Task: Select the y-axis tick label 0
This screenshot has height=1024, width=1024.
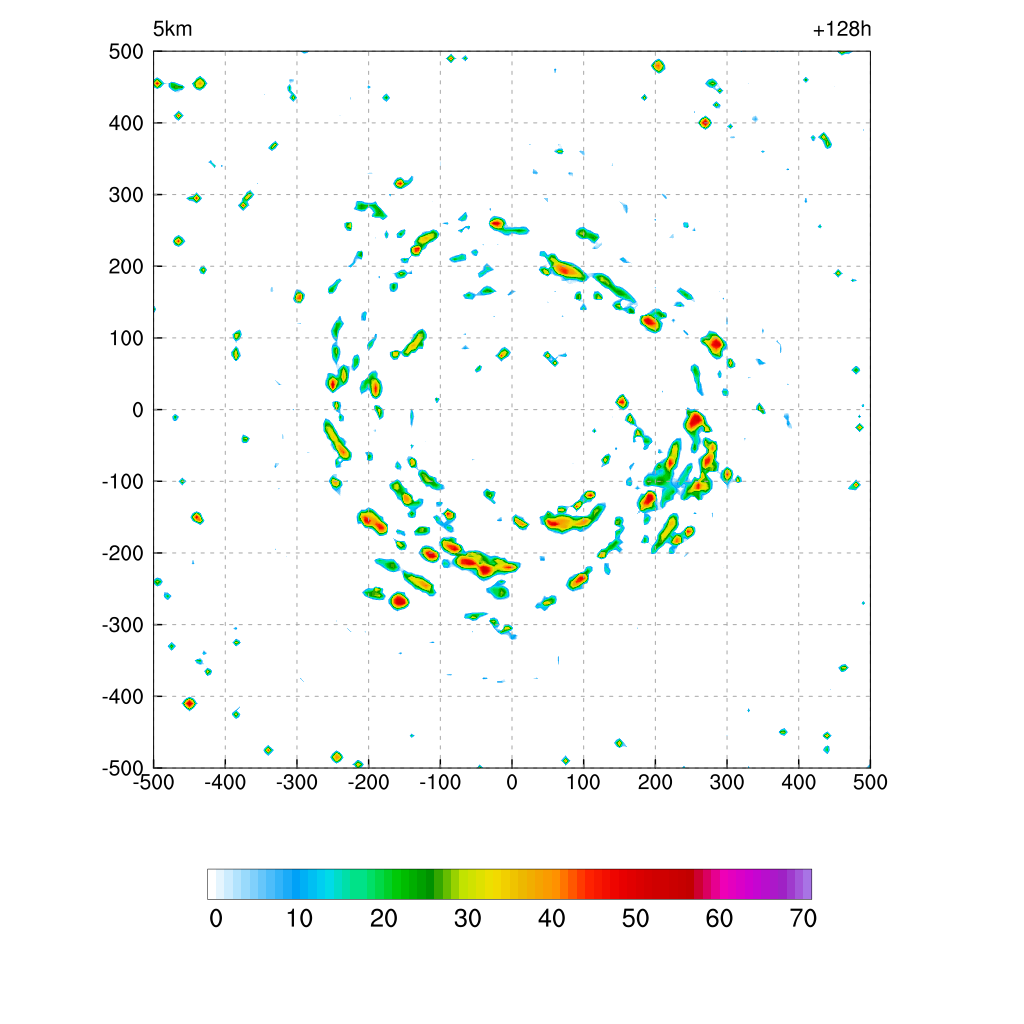Action: (138, 410)
